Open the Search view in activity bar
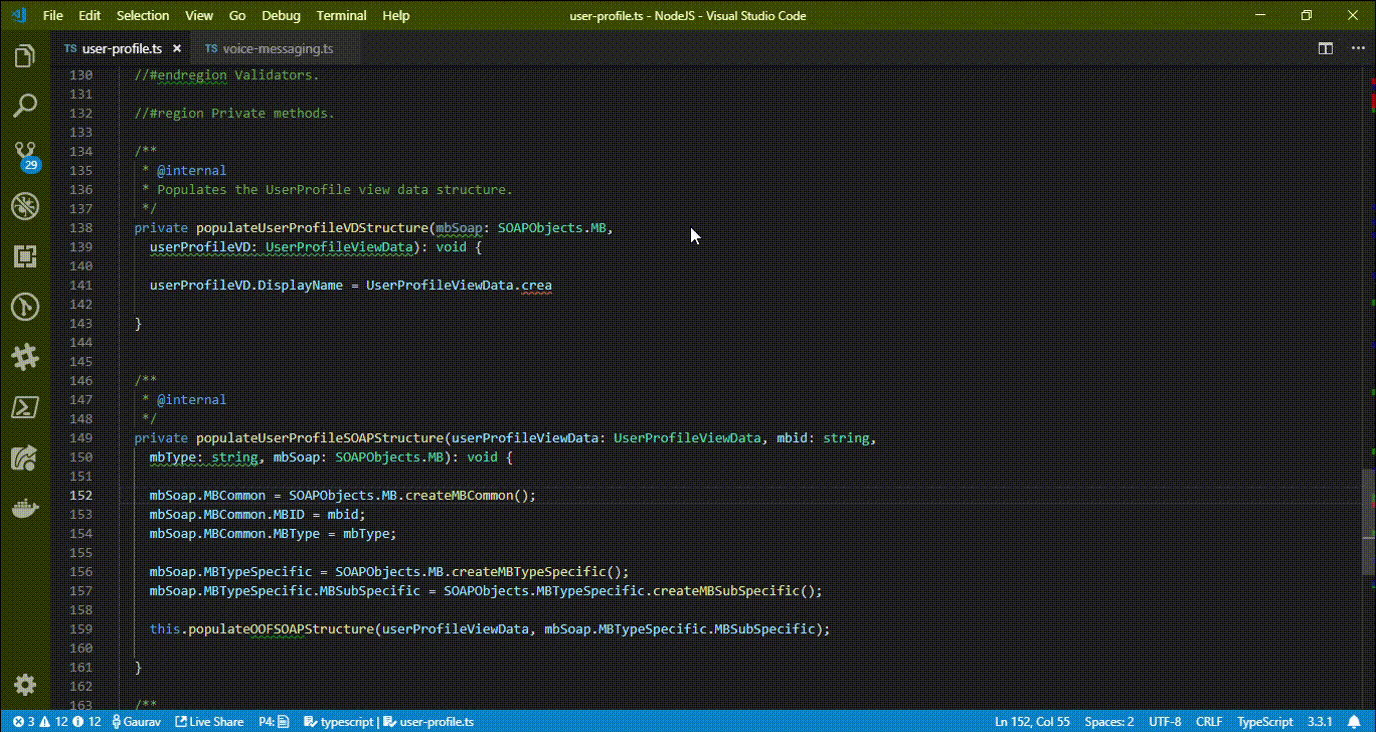The image size is (1376, 732). pyautogui.click(x=25, y=105)
